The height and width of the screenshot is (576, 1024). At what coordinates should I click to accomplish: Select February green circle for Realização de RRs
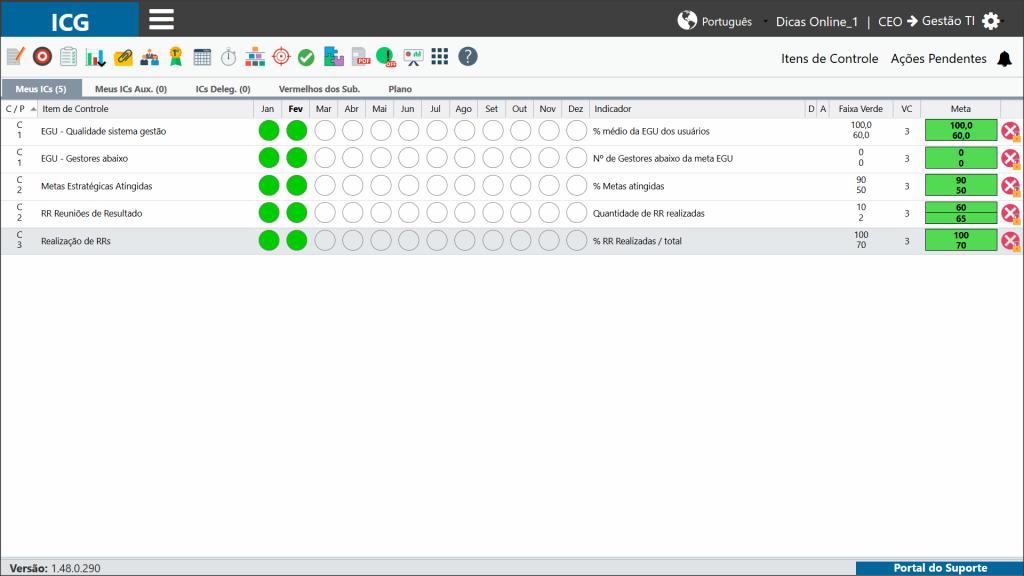(296, 241)
